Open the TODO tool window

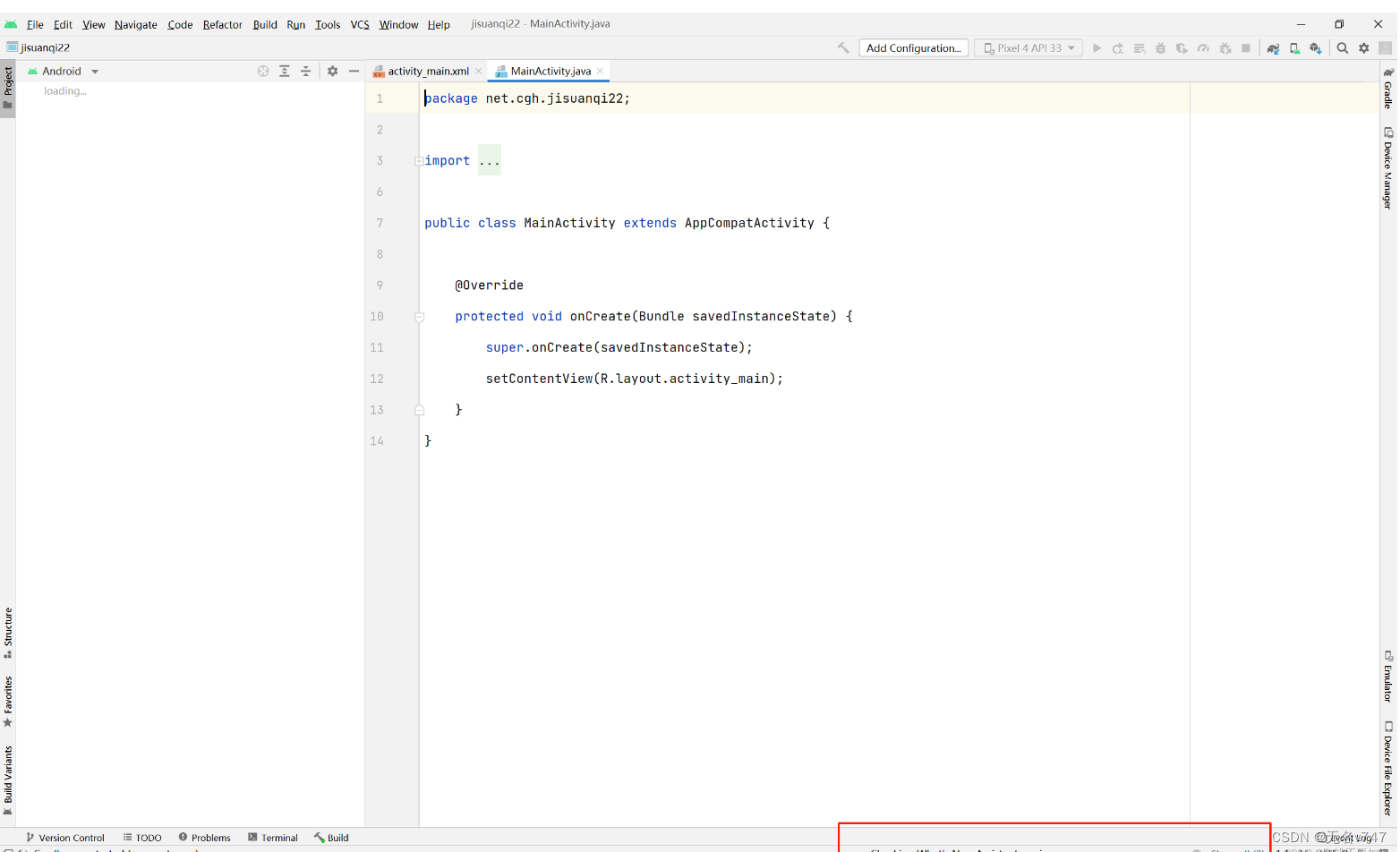(142, 838)
